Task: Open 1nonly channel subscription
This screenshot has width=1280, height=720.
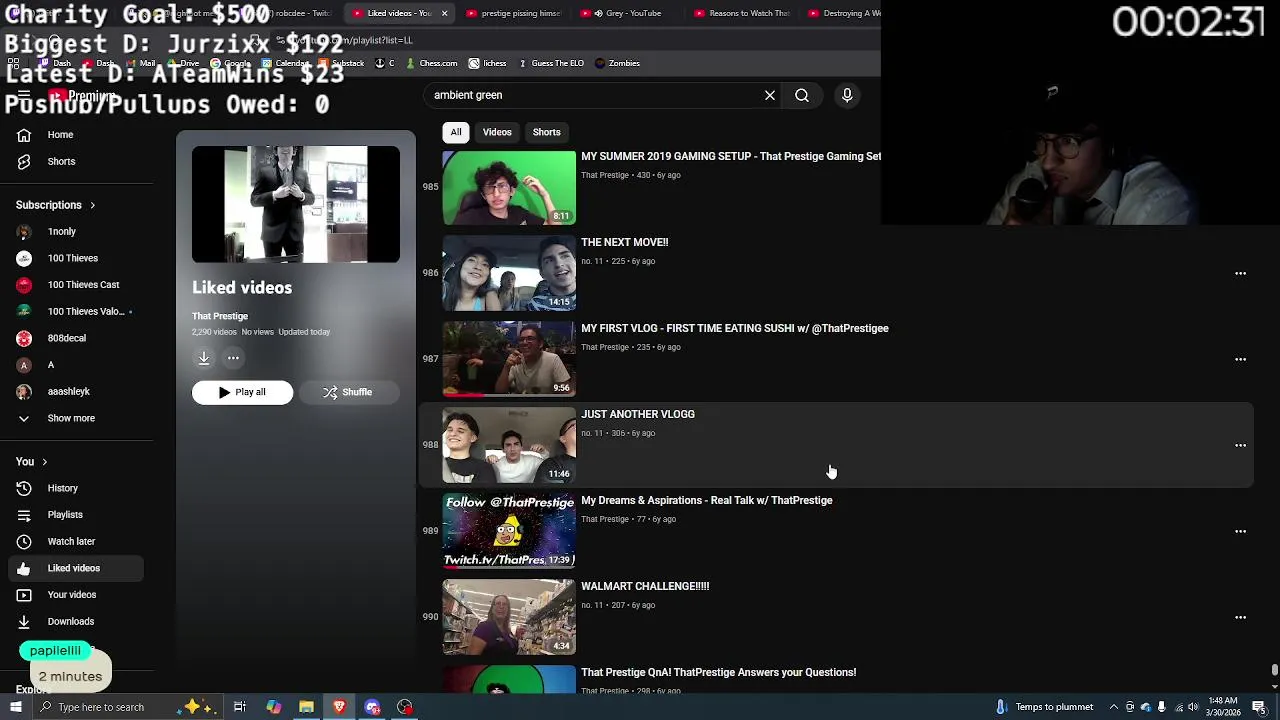Action: tap(76, 231)
